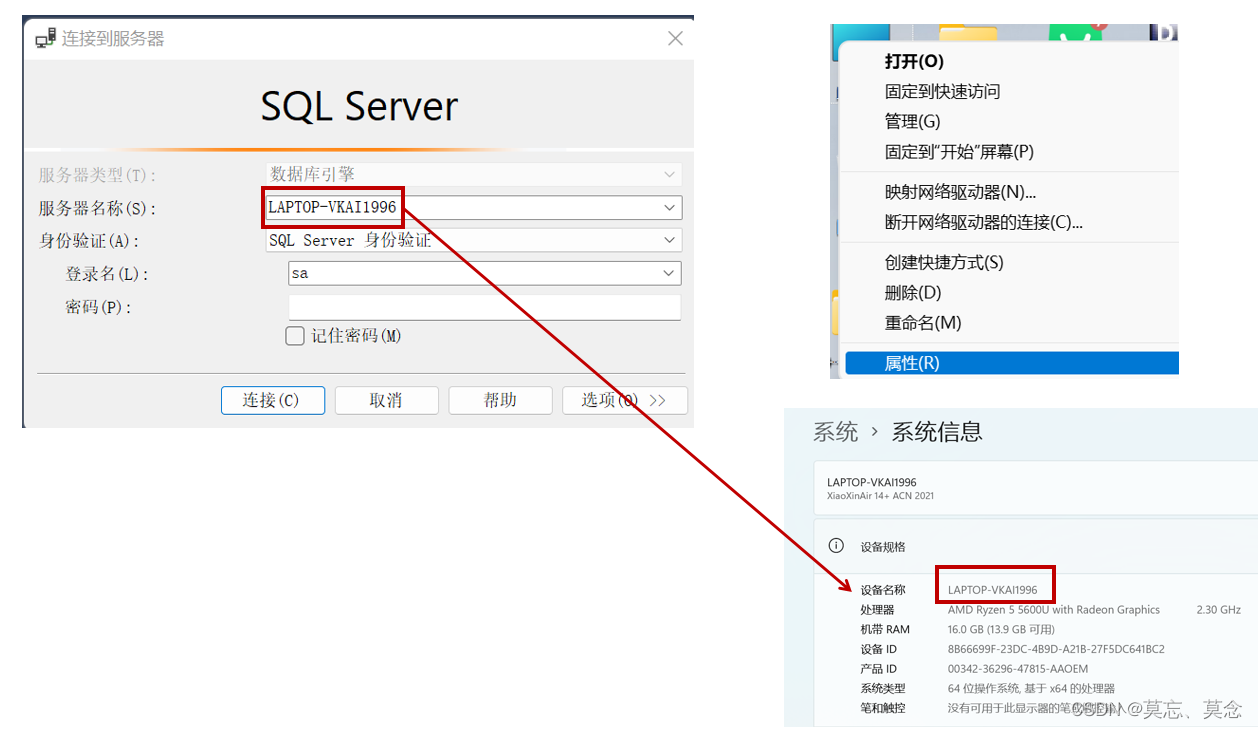Choose 重命名(M) in the context menu
Viewport: 1258px width, 729px height.
[1010, 323]
